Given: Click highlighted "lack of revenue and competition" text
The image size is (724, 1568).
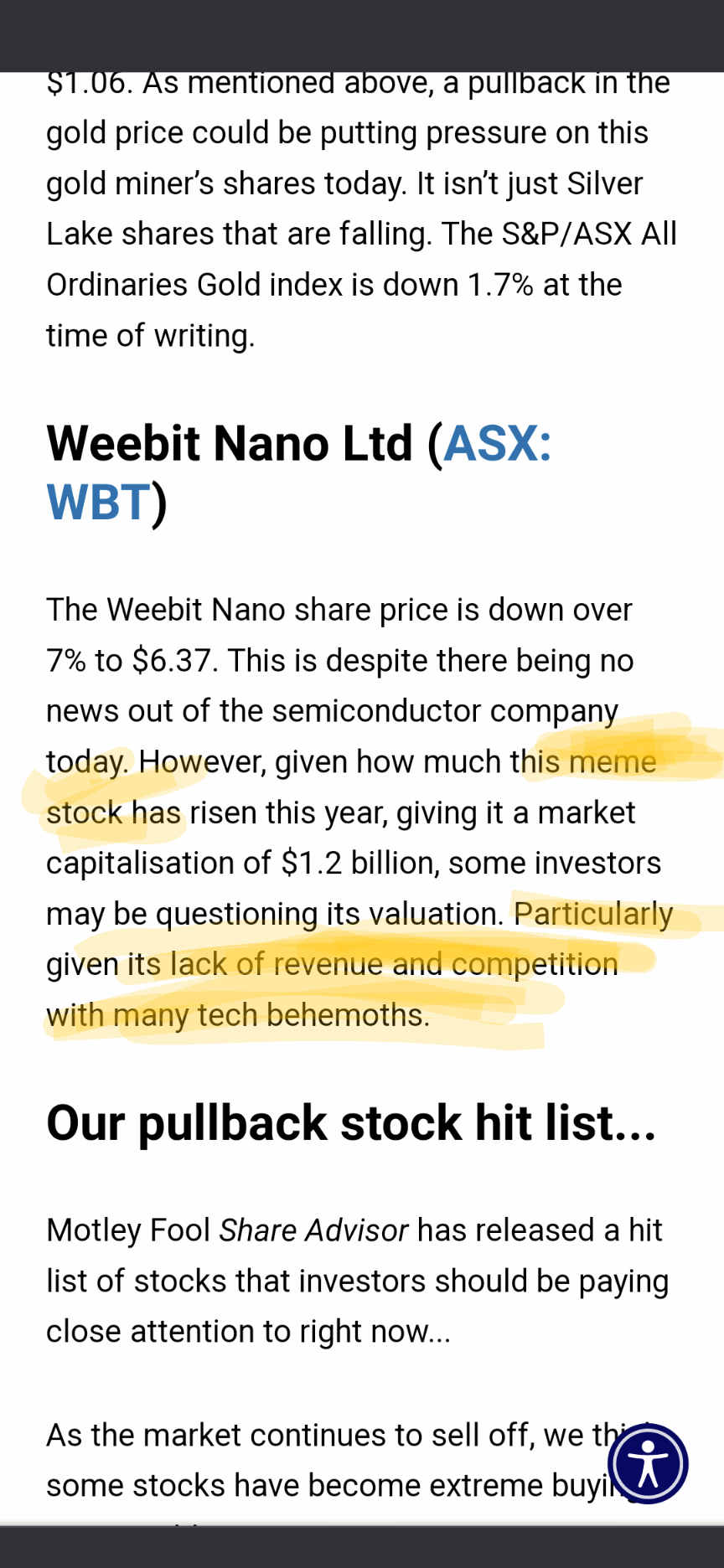Looking at the screenshot, I should point(394,964).
